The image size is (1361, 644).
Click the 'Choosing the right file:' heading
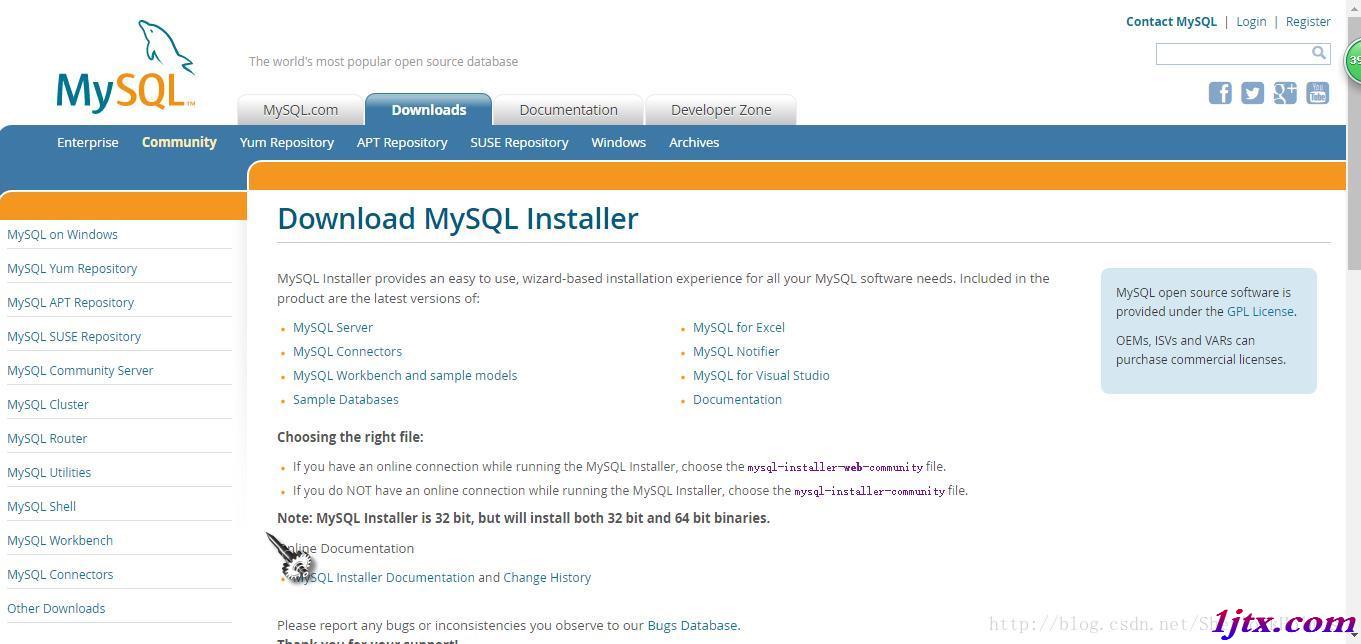[x=350, y=437]
